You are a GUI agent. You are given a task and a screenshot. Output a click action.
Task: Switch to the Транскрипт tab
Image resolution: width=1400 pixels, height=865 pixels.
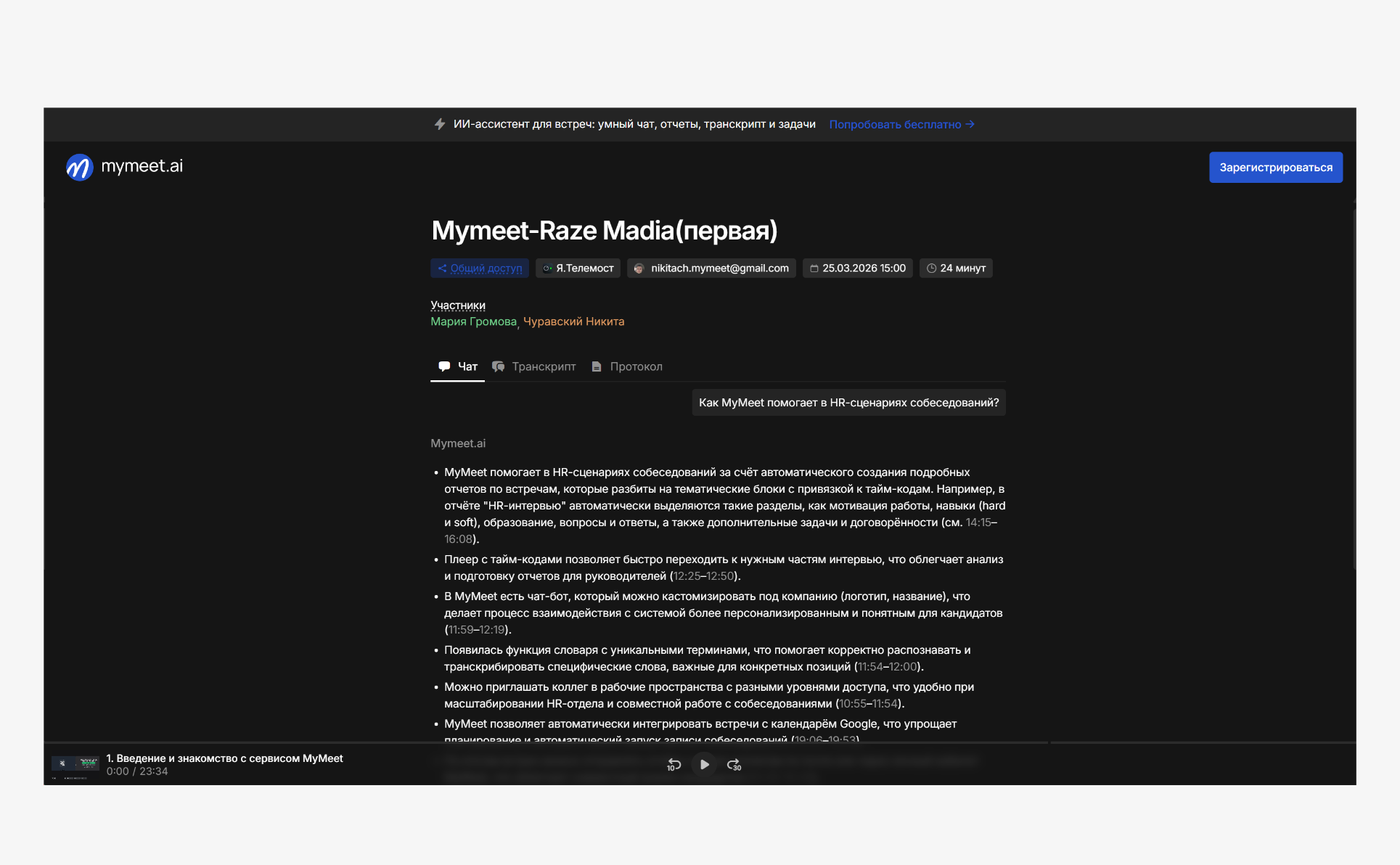point(534,367)
